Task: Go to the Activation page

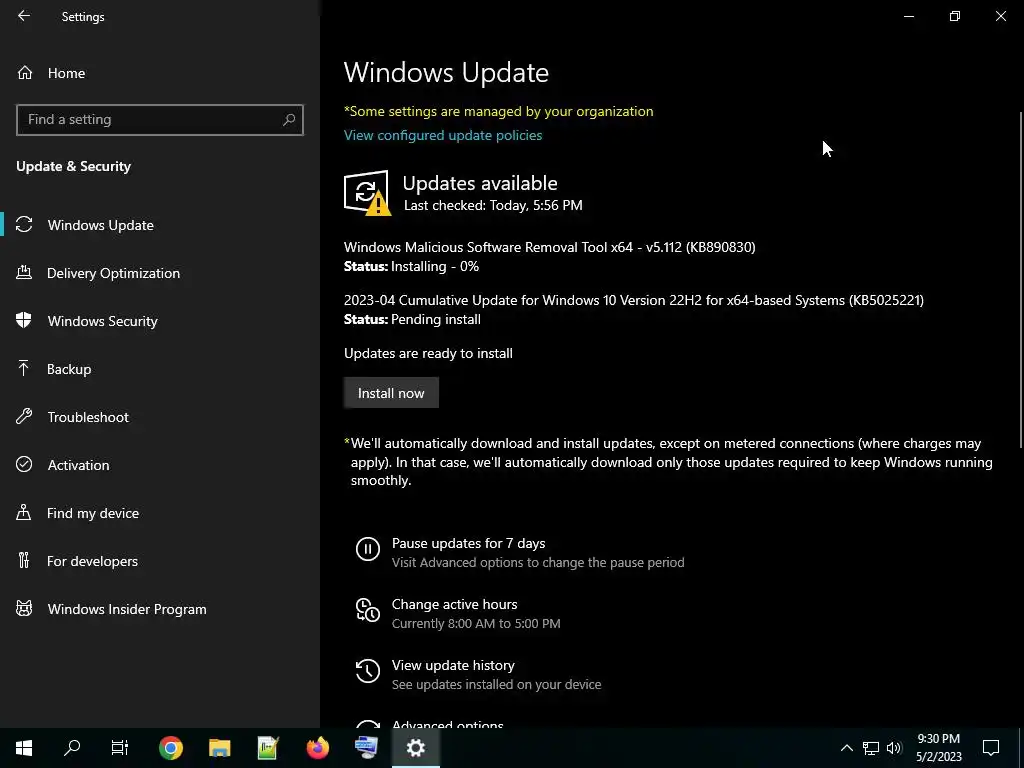Action: [160, 465]
